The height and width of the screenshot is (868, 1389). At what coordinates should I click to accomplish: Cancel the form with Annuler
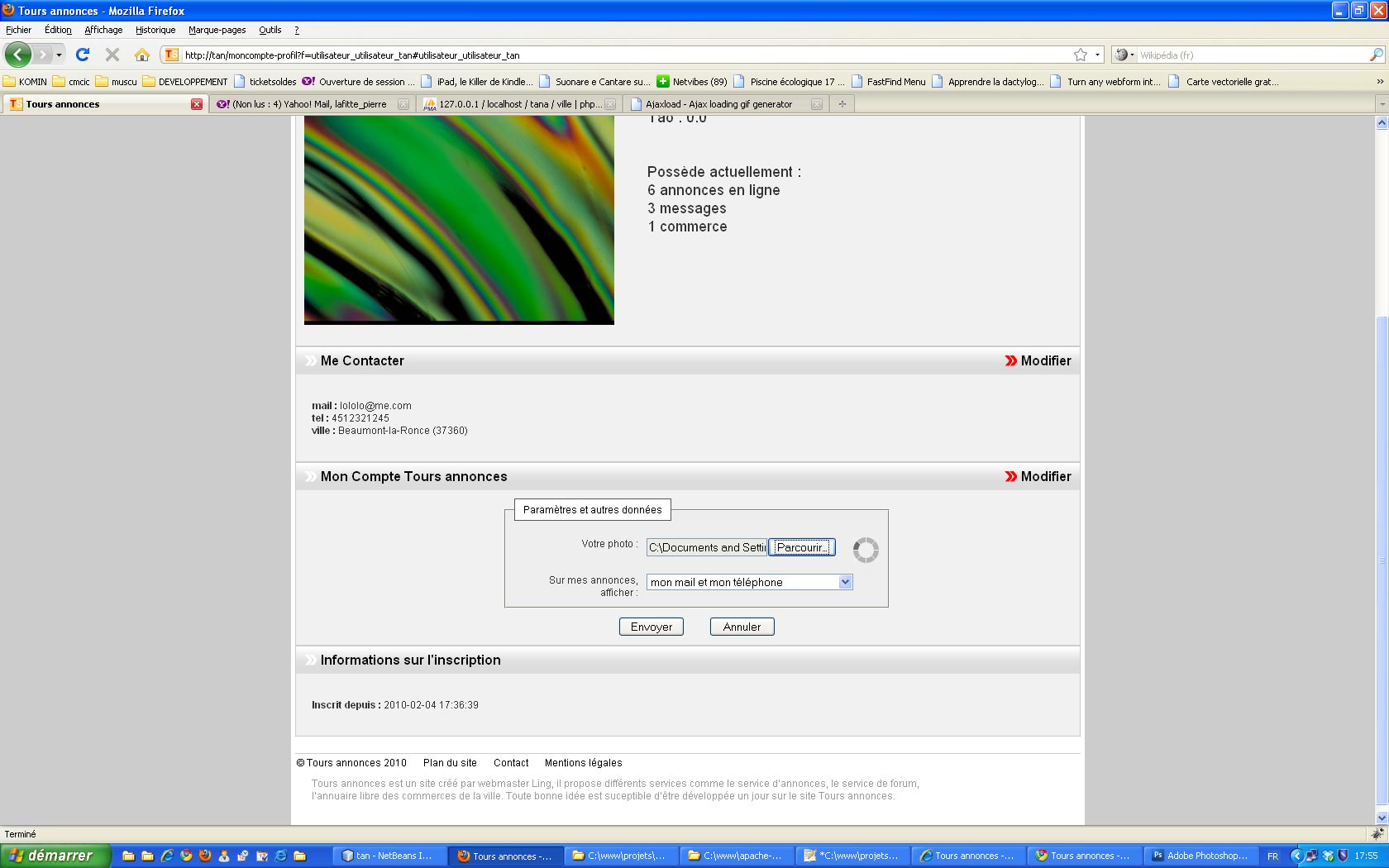pyautogui.click(x=742, y=627)
